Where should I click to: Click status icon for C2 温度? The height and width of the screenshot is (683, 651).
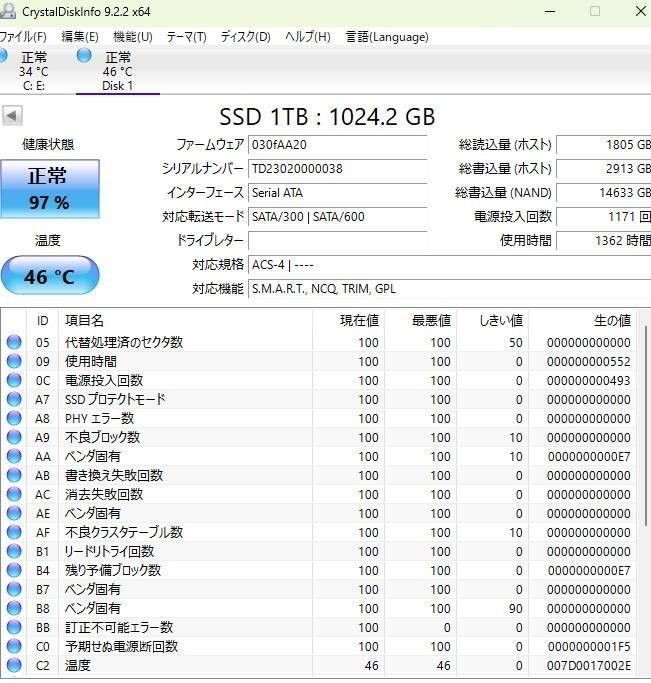[14, 665]
